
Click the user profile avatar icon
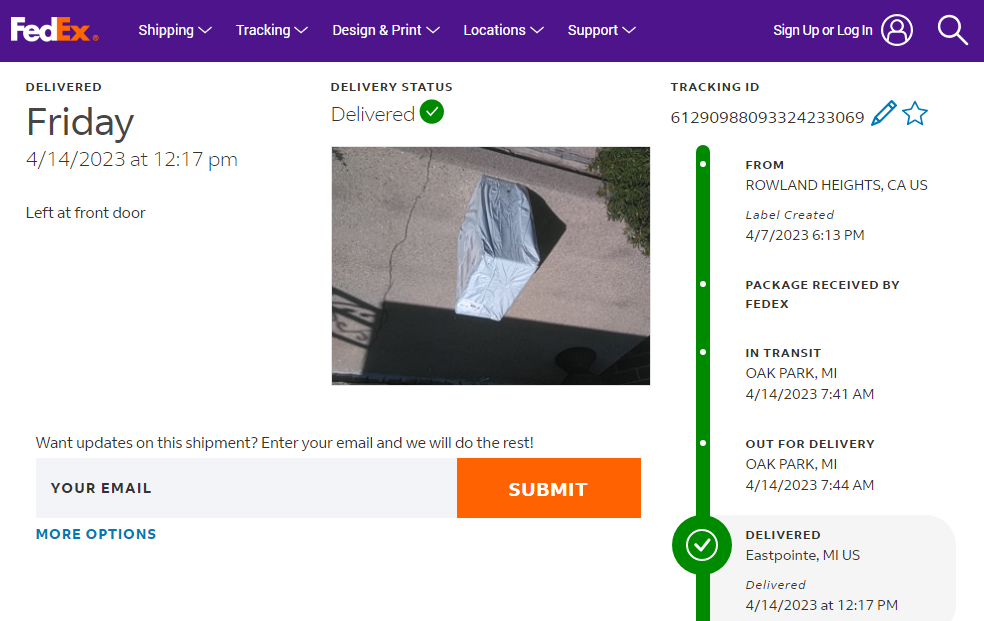[897, 30]
